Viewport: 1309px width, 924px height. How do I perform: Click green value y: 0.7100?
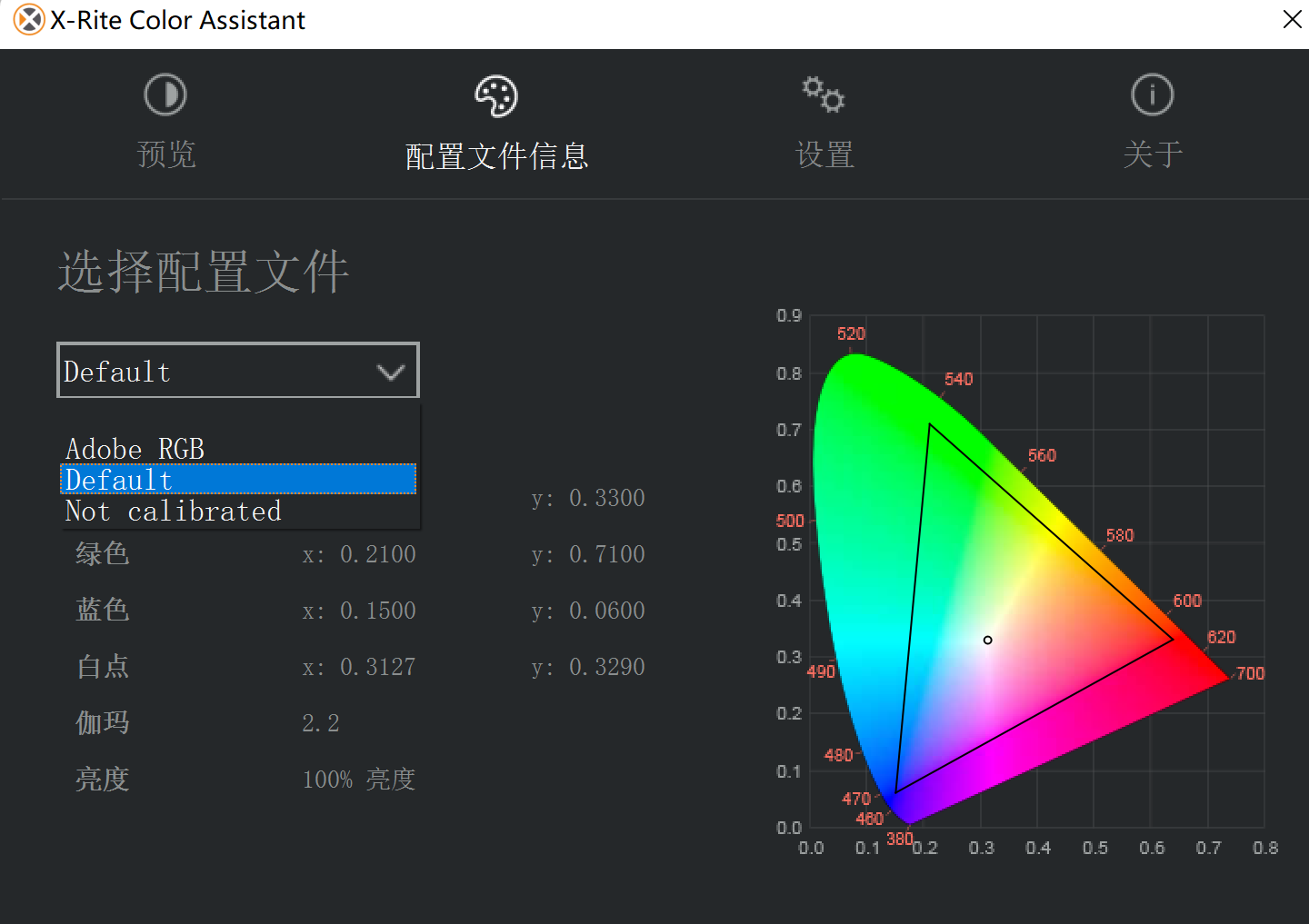(588, 554)
